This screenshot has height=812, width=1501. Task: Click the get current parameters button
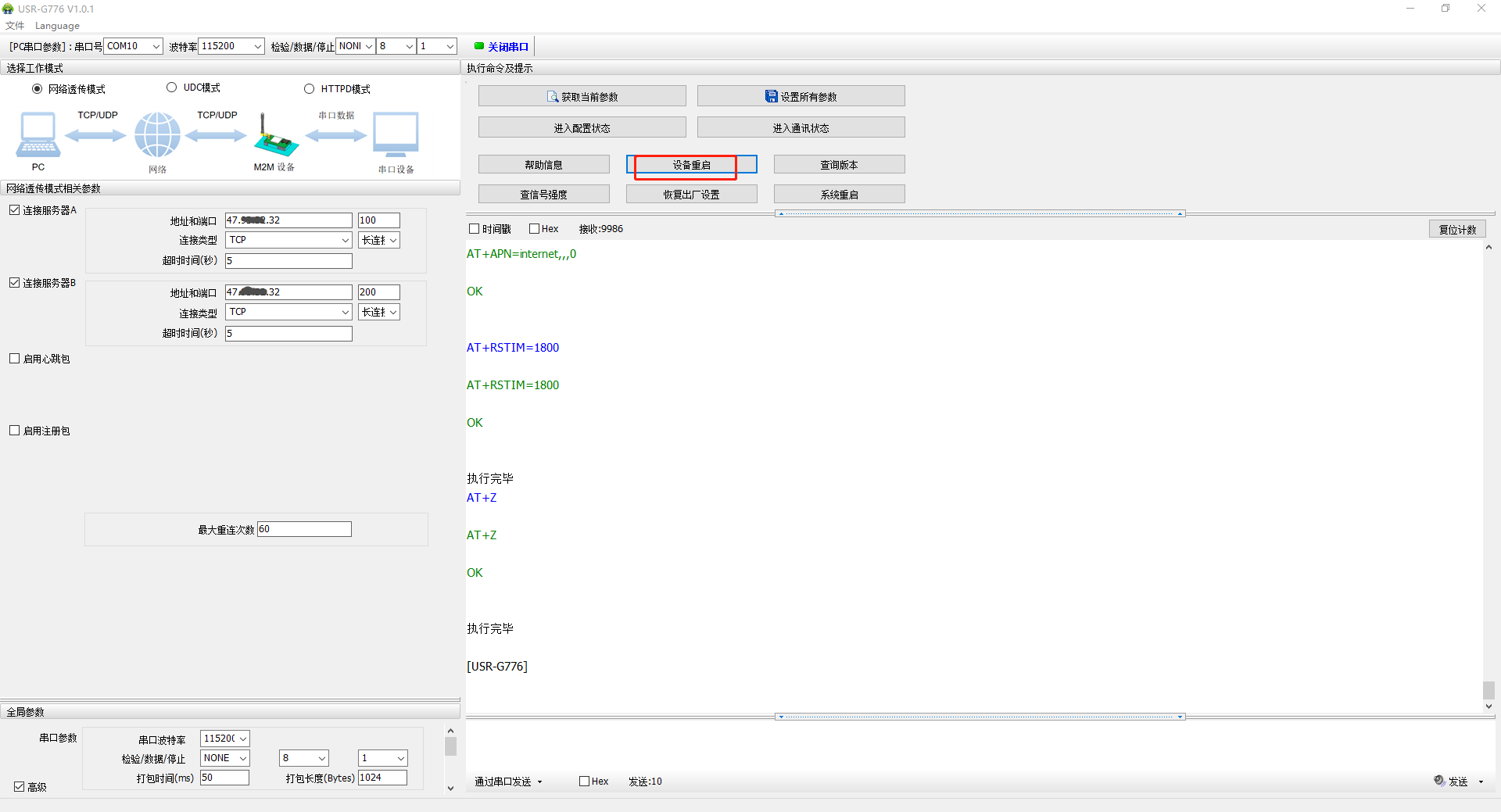click(582, 96)
